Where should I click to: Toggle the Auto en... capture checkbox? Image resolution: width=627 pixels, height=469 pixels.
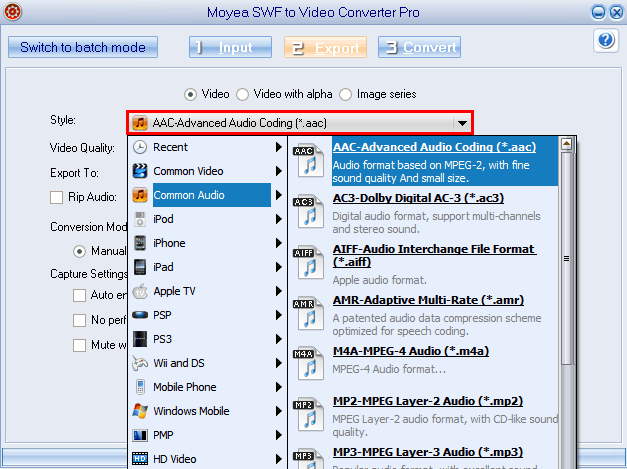79,295
